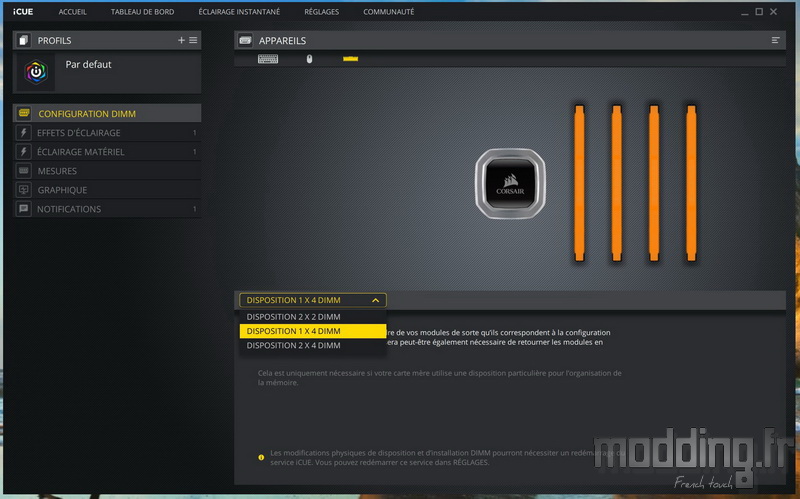Add a new profile with plus icon
This screenshot has height=499, width=800.
click(181, 40)
